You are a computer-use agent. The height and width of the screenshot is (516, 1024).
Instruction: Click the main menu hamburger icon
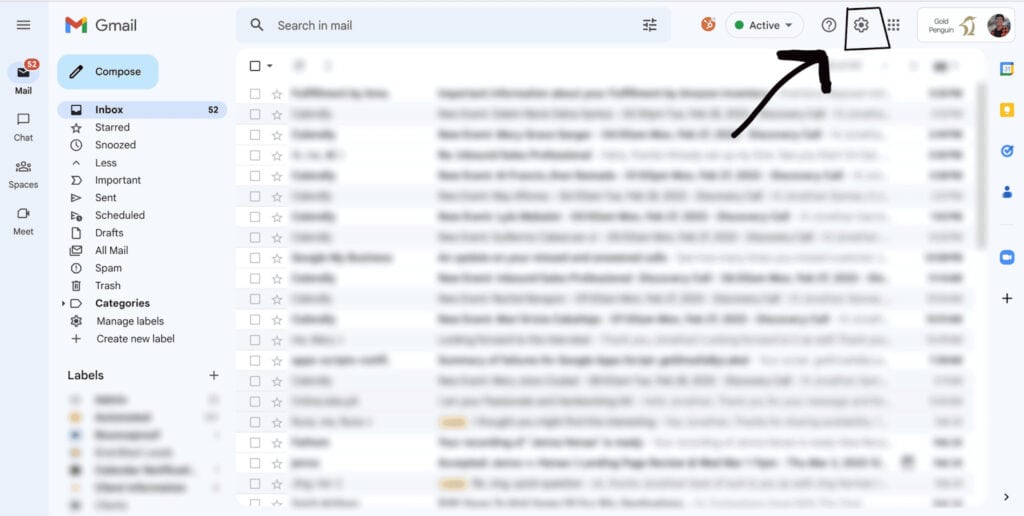coord(23,25)
